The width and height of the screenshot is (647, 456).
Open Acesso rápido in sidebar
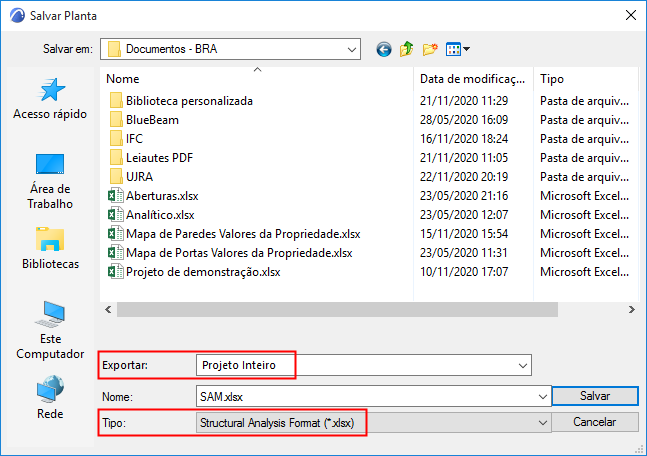[x=50, y=100]
